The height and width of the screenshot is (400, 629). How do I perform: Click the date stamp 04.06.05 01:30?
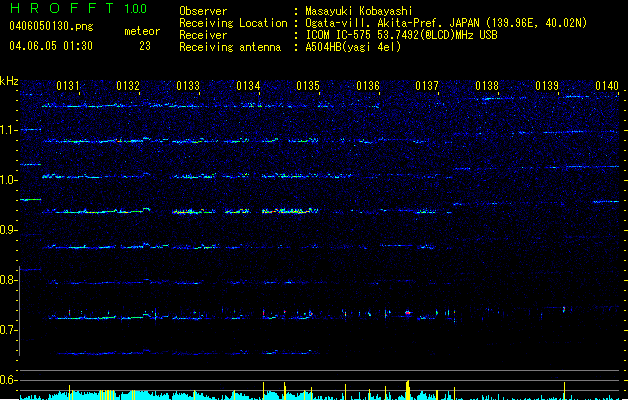pos(51,46)
